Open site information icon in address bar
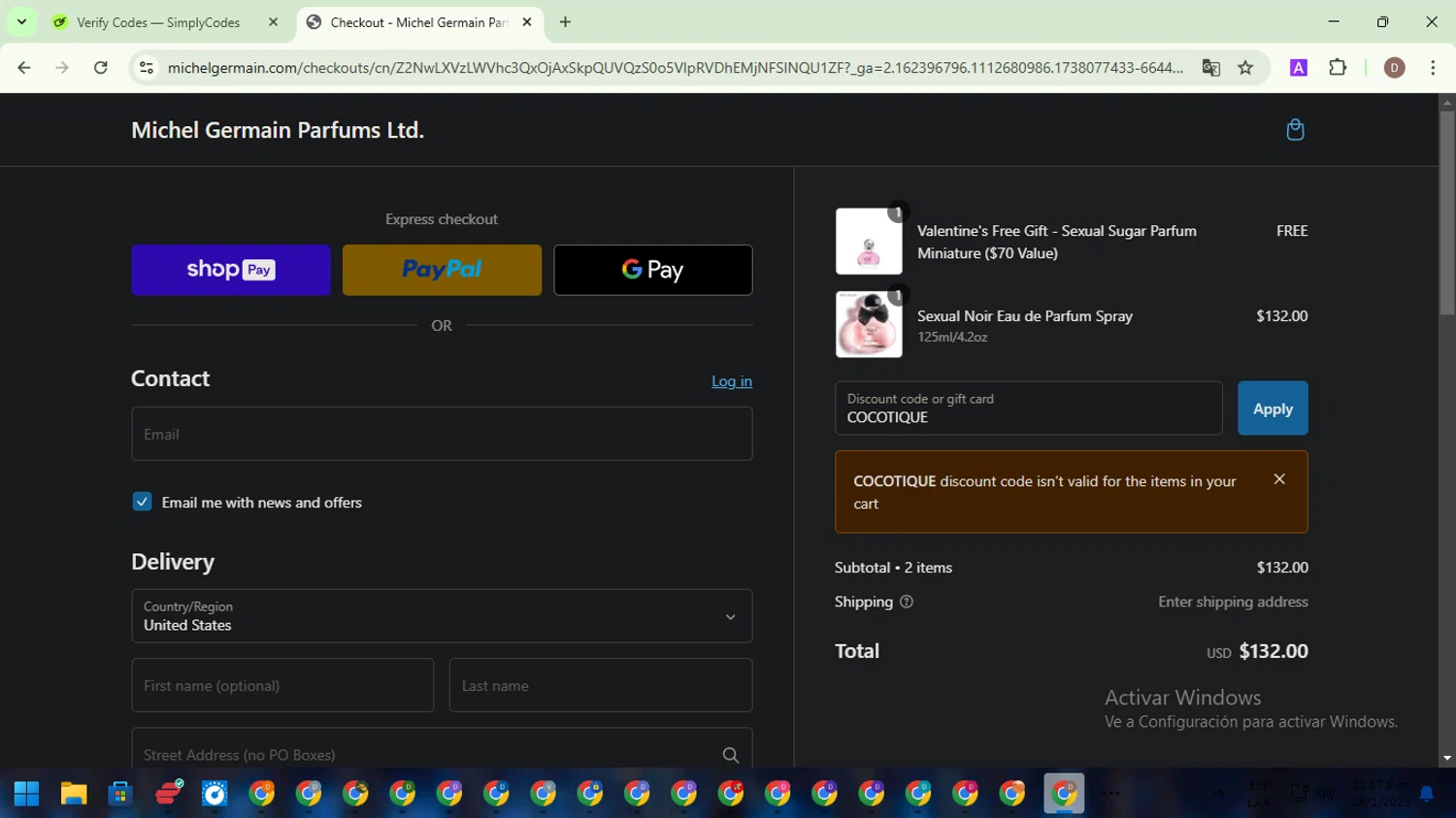 147,67
